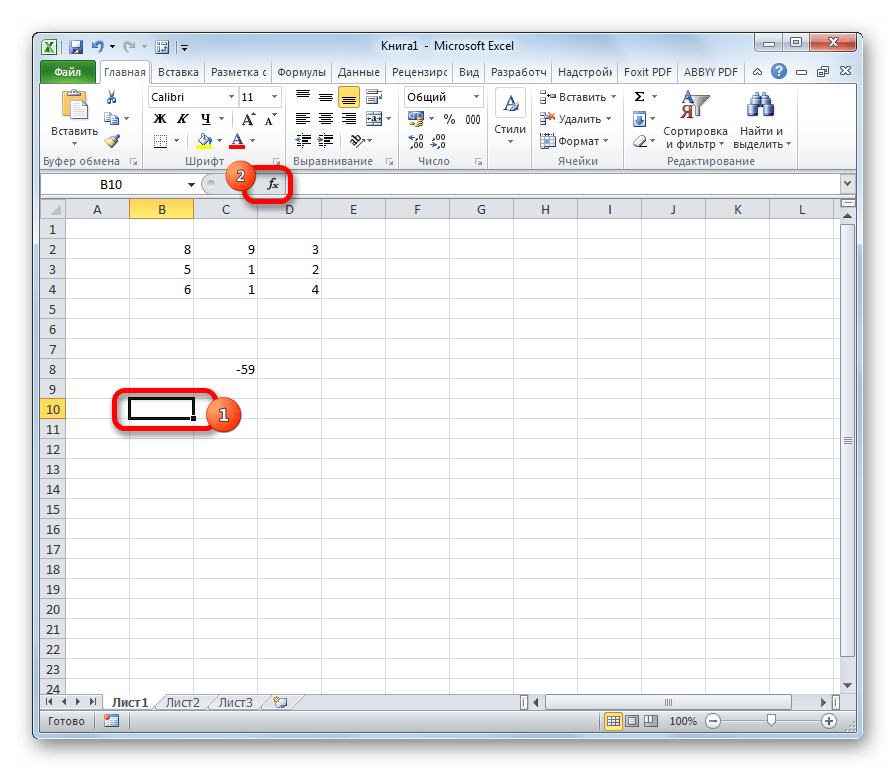Open the font size 11 dropdown
The height and width of the screenshot is (772, 896).
(274, 97)
